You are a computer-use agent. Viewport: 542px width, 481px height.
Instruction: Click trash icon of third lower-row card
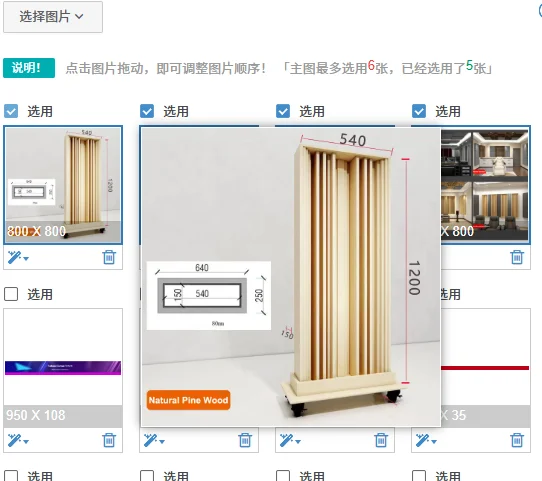pyautogui.click(x=381, y=440)
